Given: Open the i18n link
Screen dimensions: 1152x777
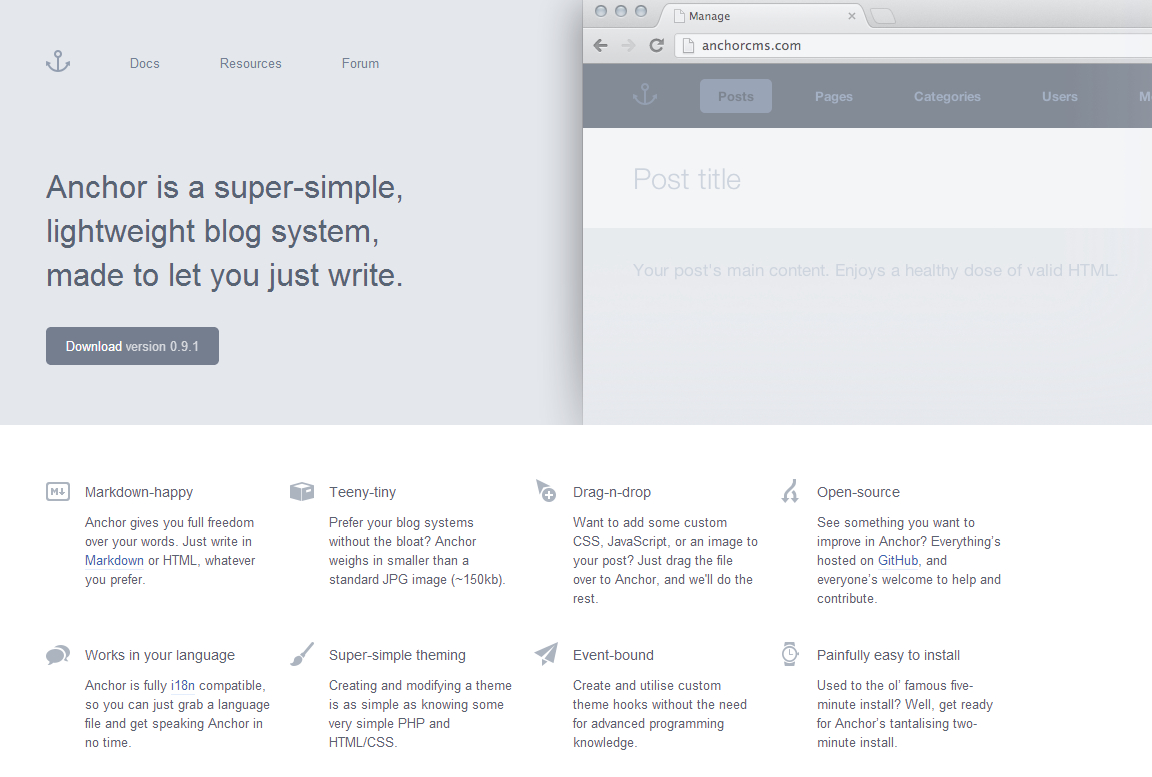Looking at the screenshot, I should pyautogui.click(x=183, y=685).
